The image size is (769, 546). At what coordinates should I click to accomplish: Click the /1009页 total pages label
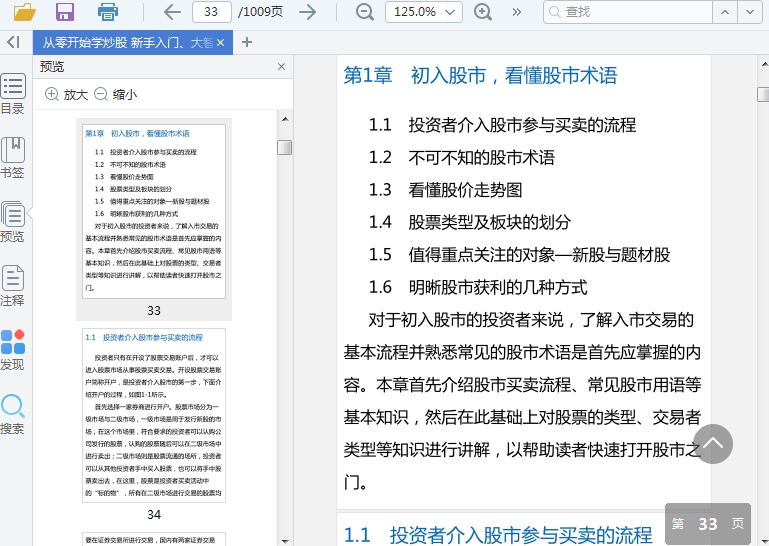pos(260,12)
